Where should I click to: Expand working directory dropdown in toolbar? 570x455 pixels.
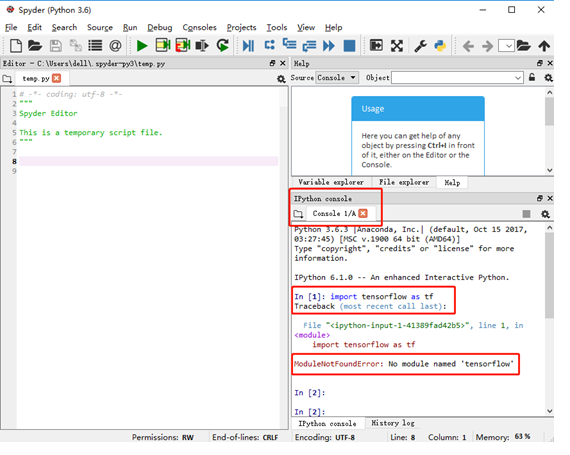point(506,46)
